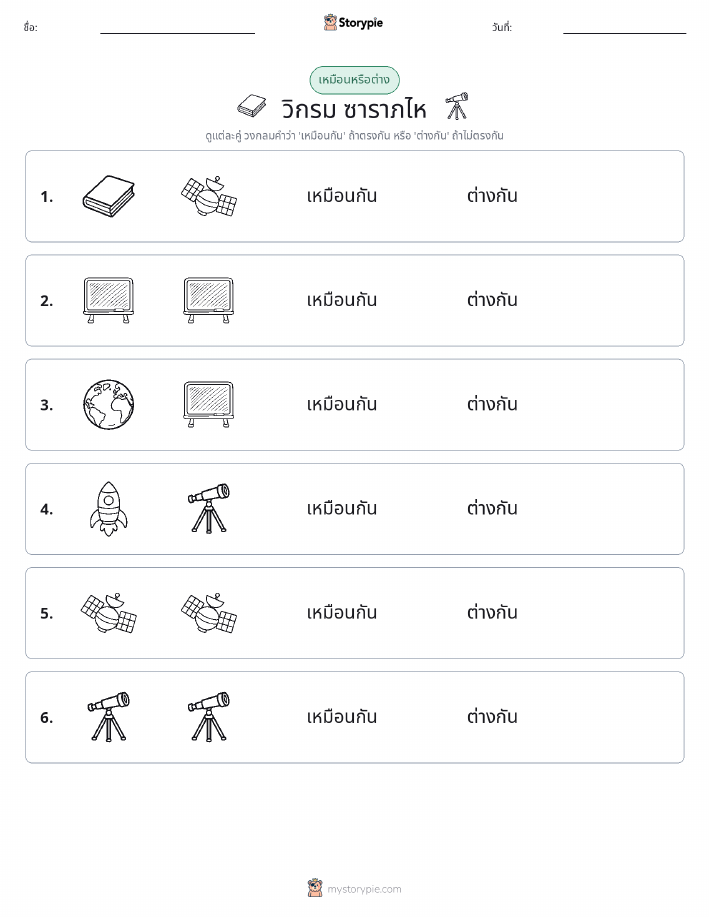Click the second telescope icon in row 6

click(209, 717)
